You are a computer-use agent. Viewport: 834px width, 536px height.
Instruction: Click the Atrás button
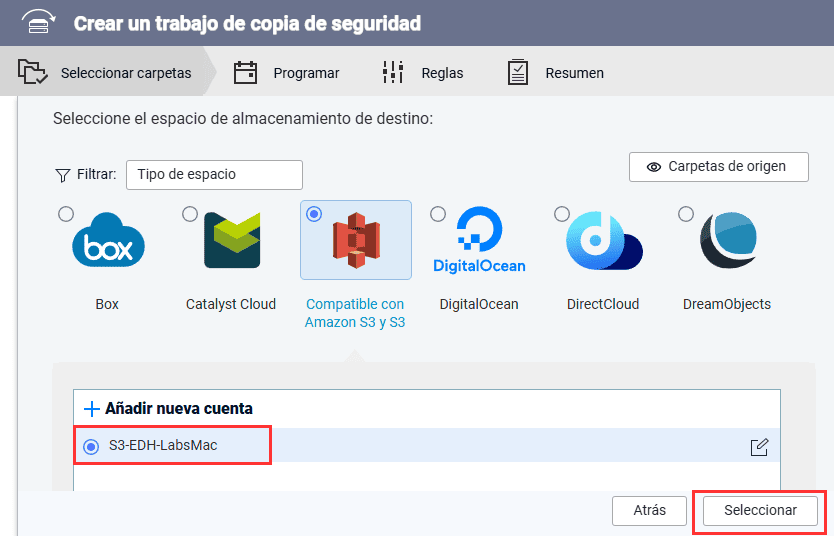pos(649,510)
